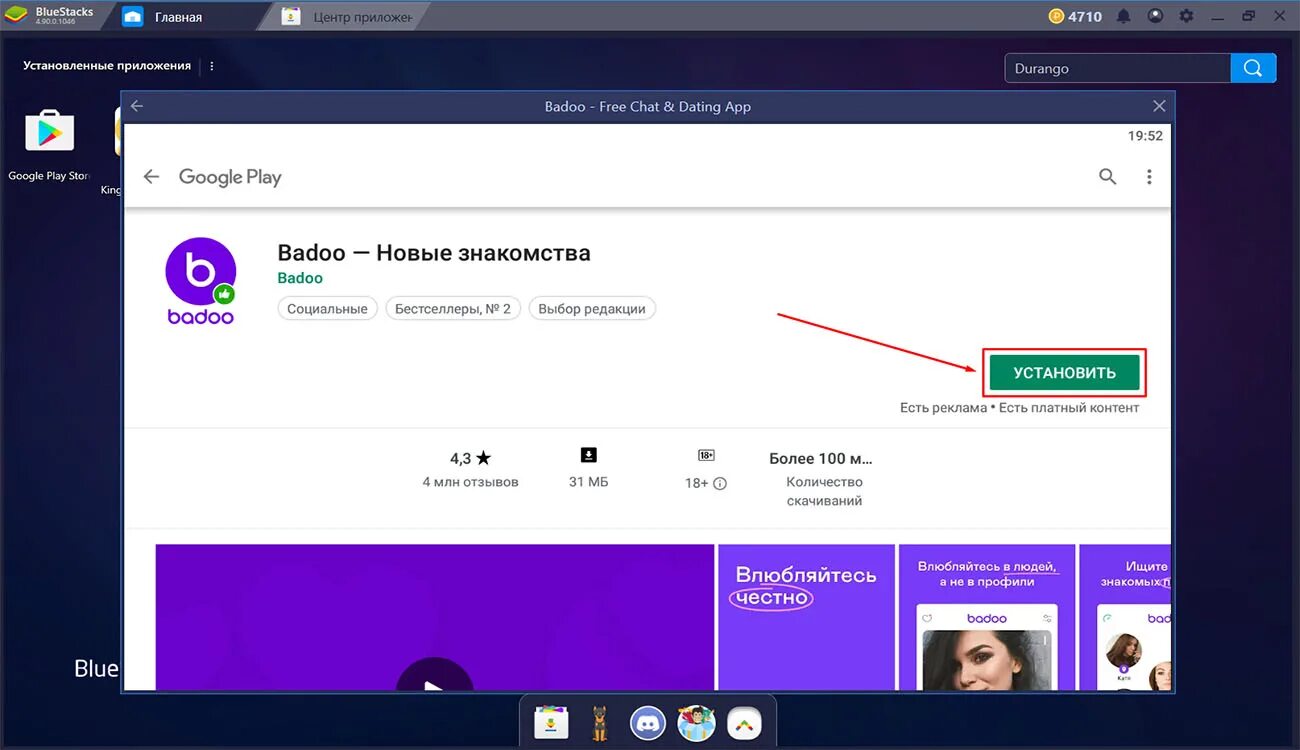Open the app center dock icon
This screenshot has height=750, width=1300.
(x=551, y=722)
